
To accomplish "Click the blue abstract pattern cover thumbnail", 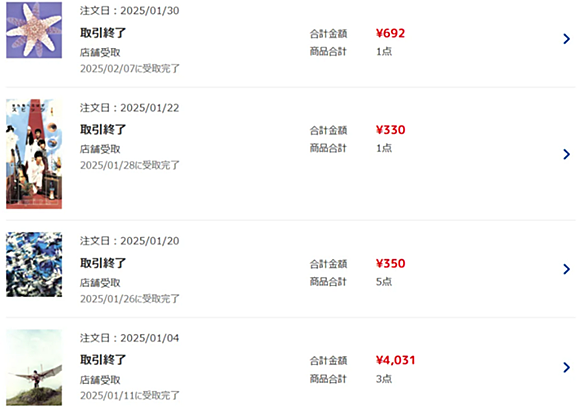I will click(34, 265).
